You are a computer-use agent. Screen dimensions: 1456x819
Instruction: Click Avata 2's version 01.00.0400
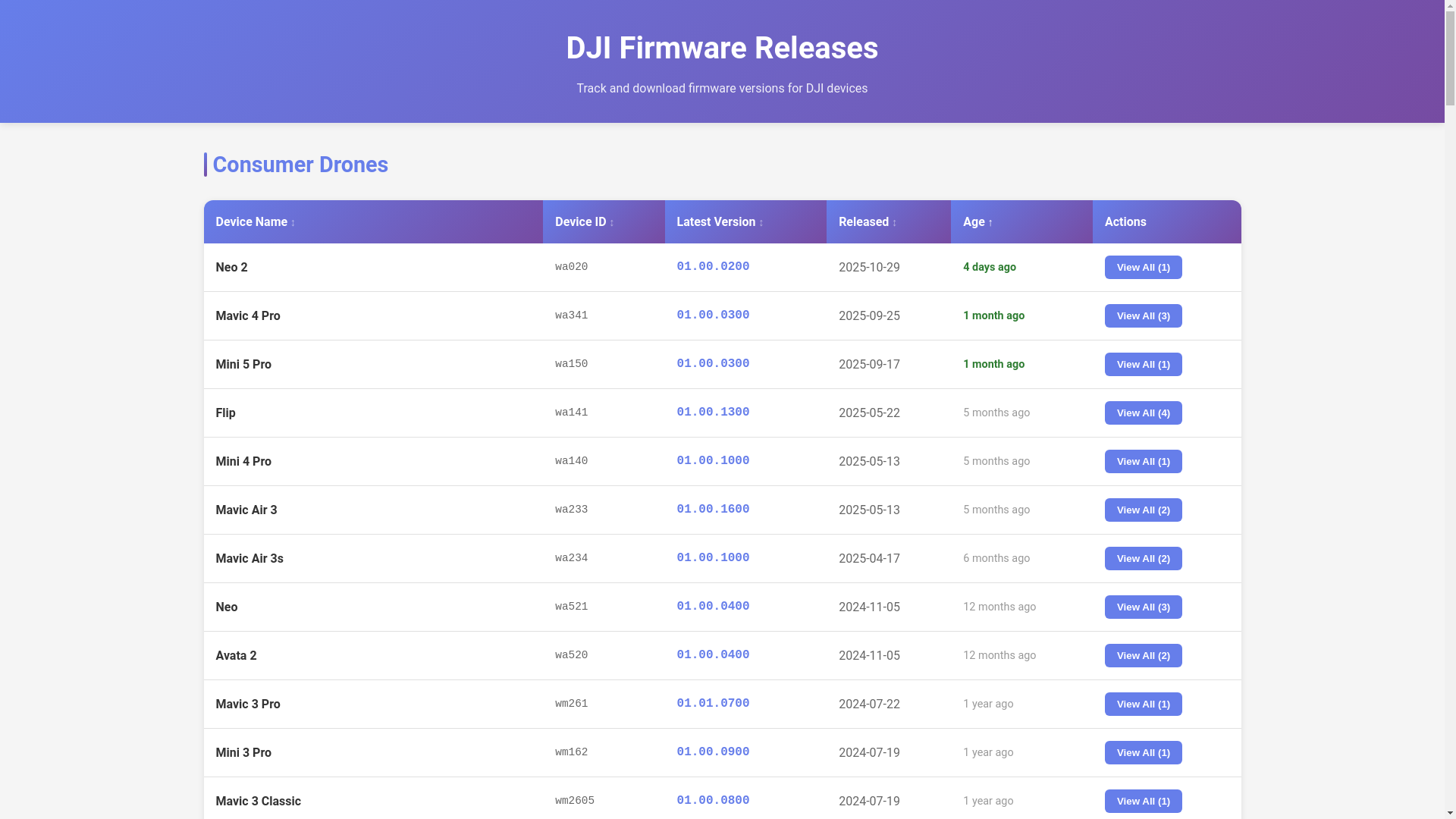[713, 655]
